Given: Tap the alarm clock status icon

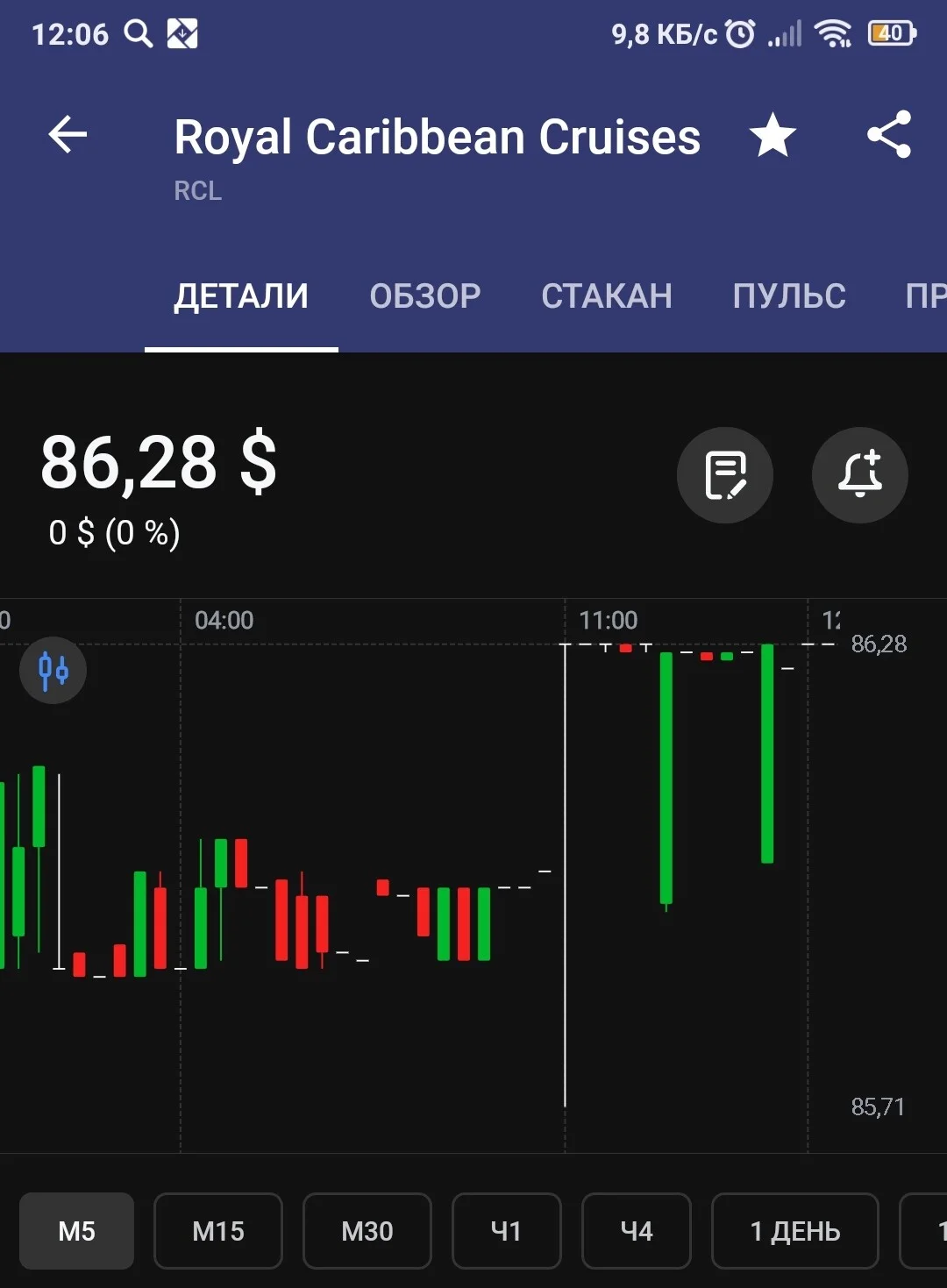Looking at the screenshot, I should (741, 34).
